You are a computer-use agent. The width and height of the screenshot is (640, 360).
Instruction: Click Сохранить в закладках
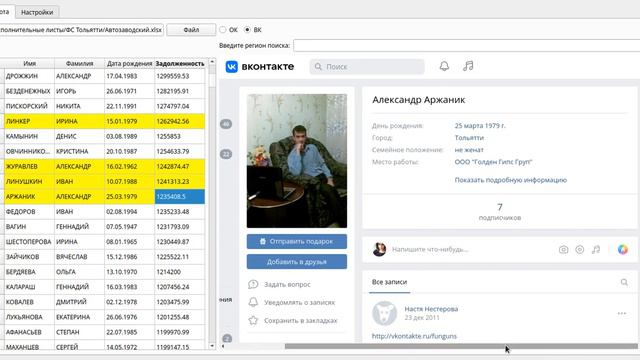(x=301, y=321)
